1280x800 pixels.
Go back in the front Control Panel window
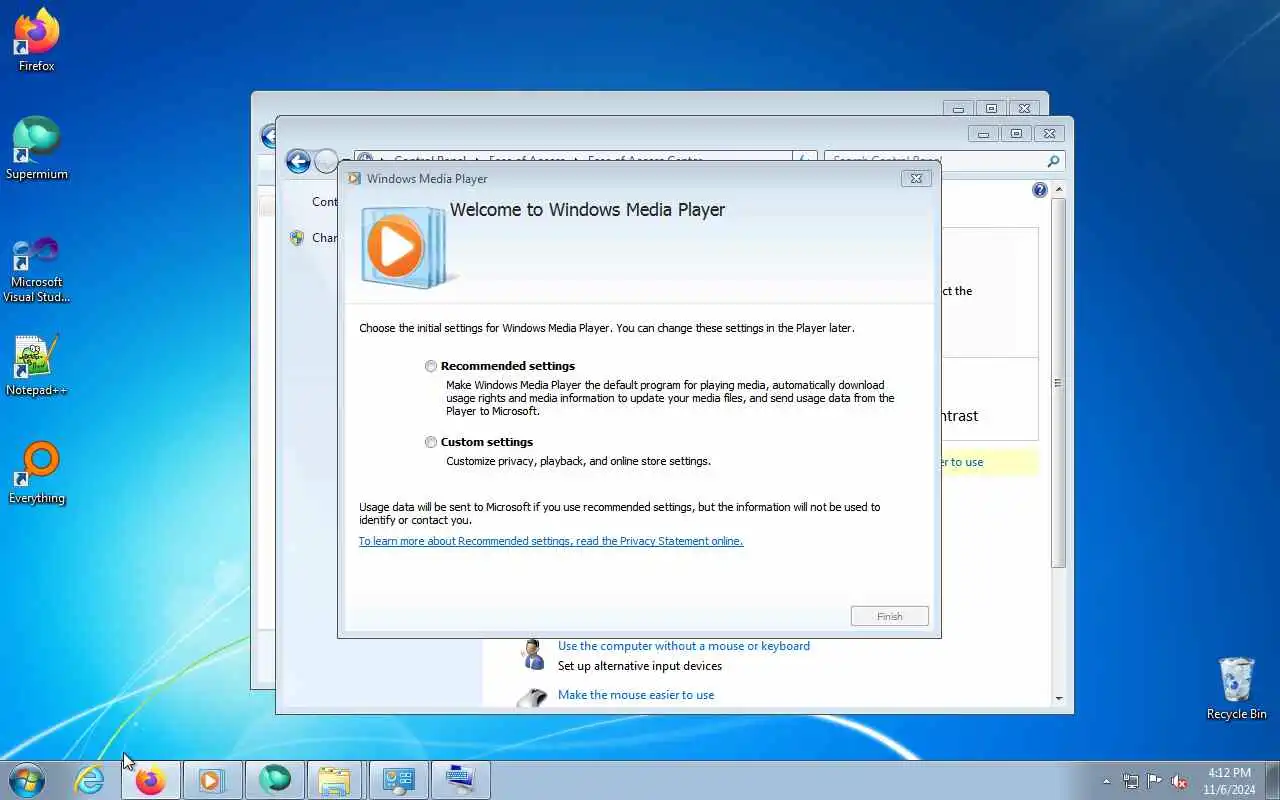click(298, 161)
